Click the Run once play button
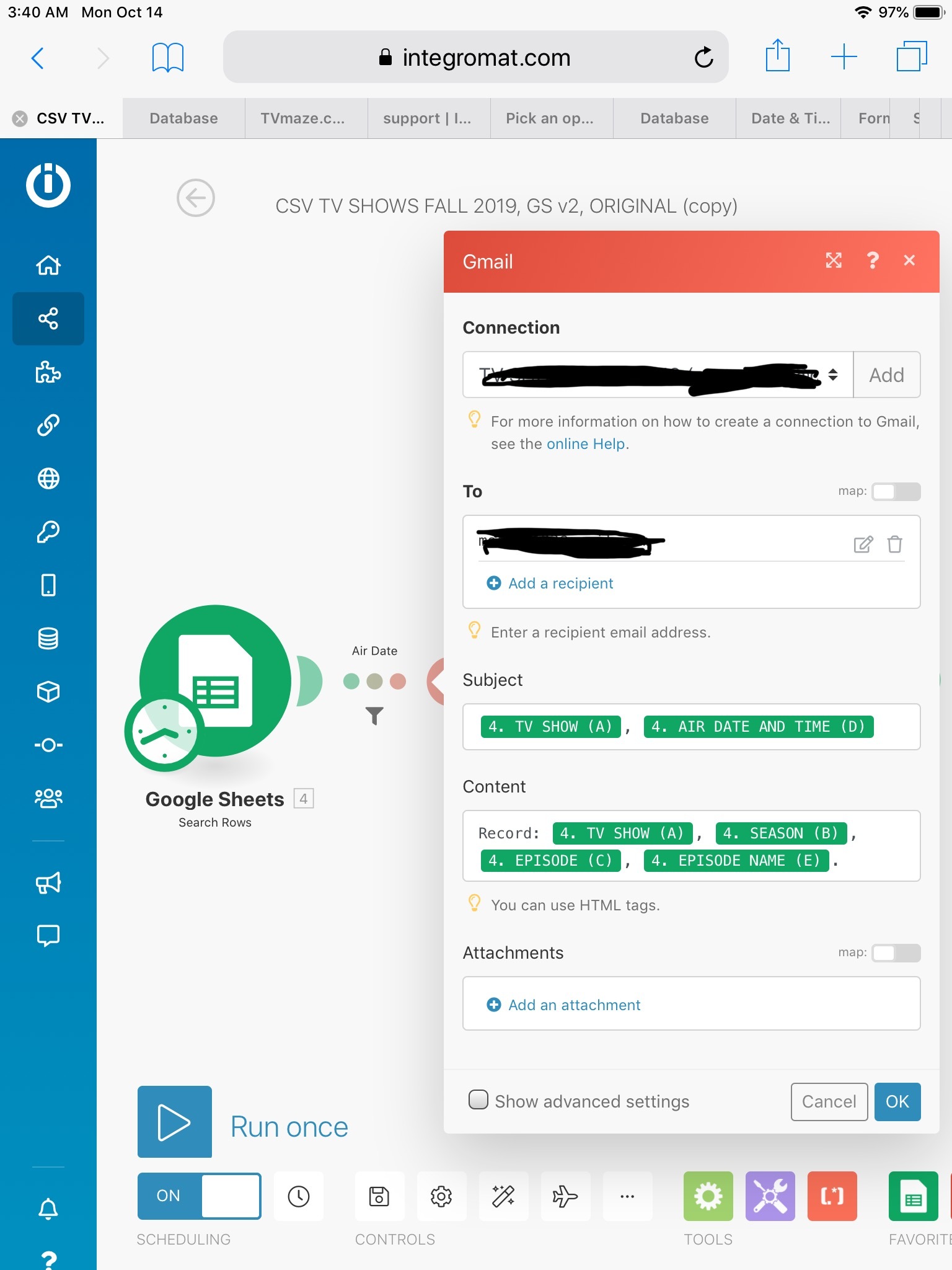 [x=175, y=1122]
